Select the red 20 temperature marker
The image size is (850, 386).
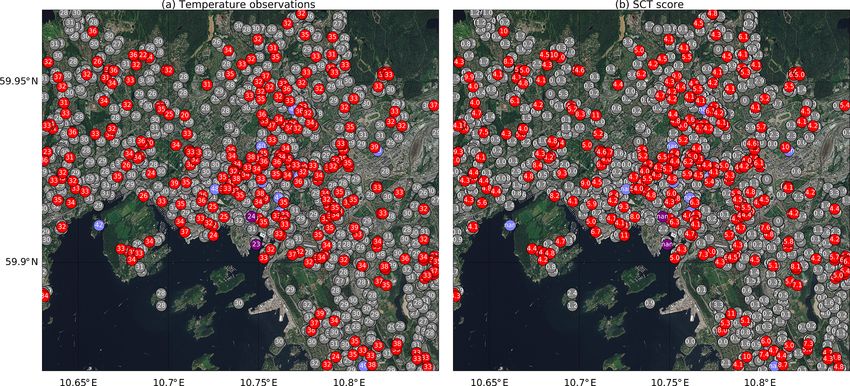click(185, 115)
